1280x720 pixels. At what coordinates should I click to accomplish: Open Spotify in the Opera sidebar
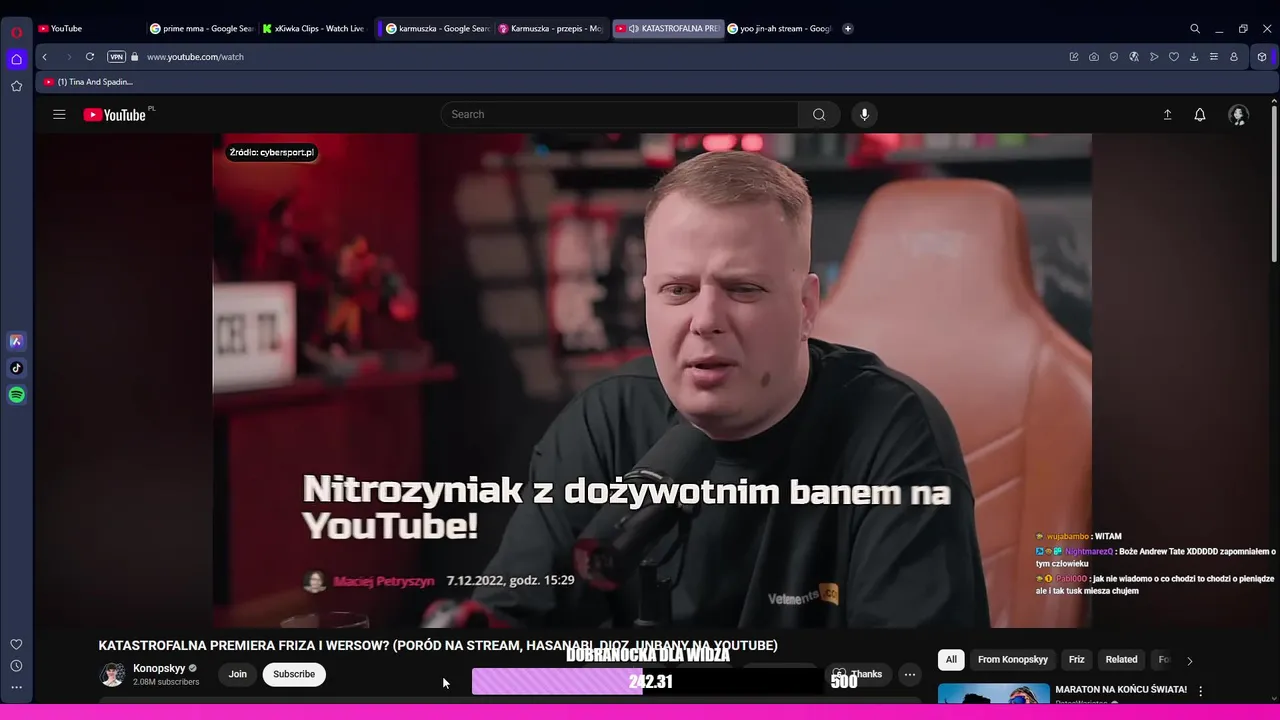pos(16,395)
